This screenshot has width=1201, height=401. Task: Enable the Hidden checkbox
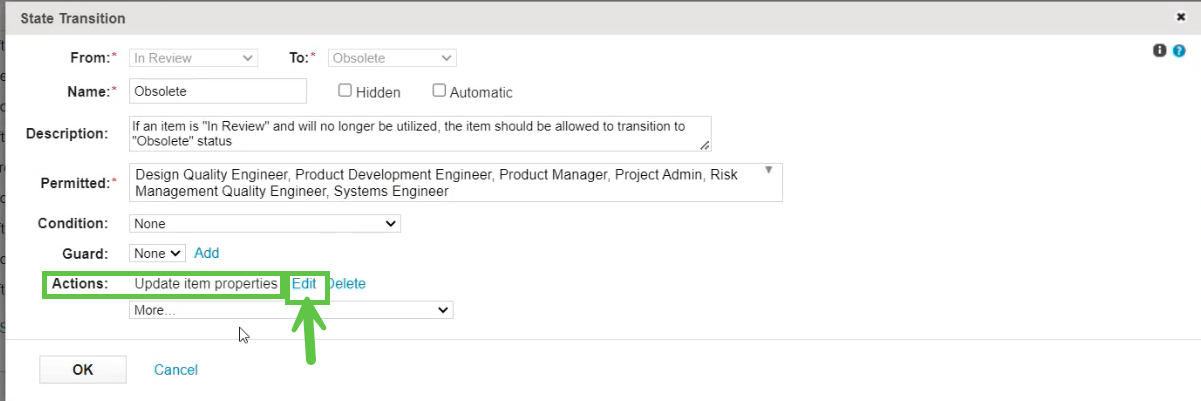click(x=345, y=91)
